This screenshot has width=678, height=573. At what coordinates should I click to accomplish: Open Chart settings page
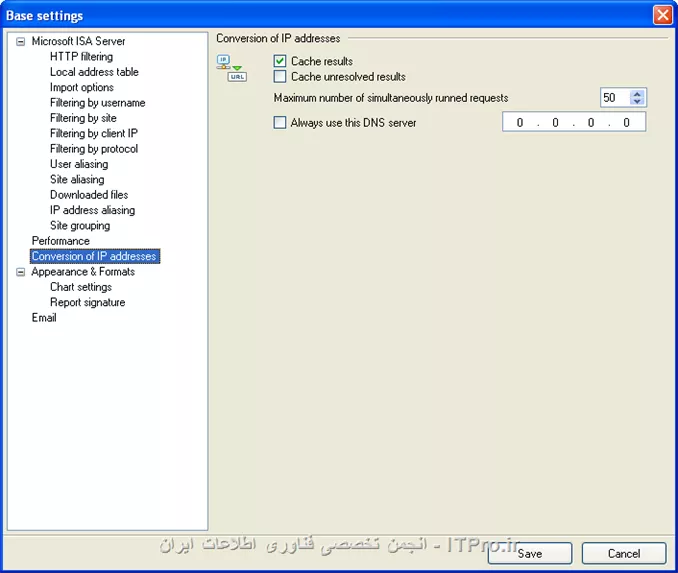(x=81, y=287)
